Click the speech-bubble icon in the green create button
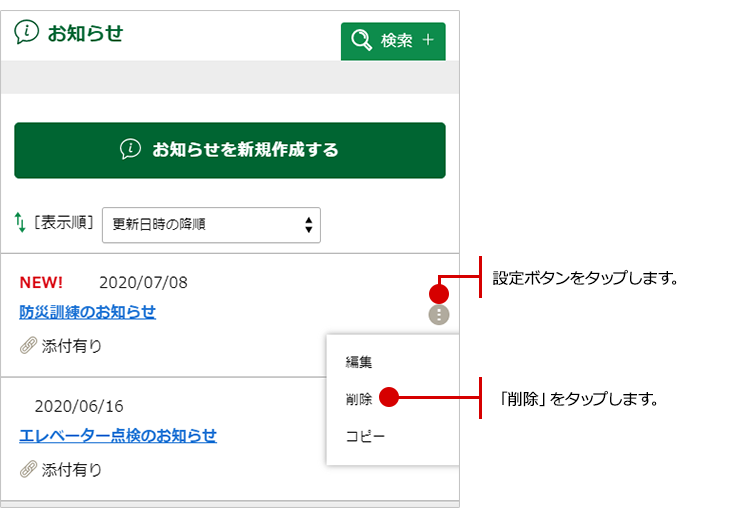This screenshot has height=518, width=750. (x=131, y=150)
